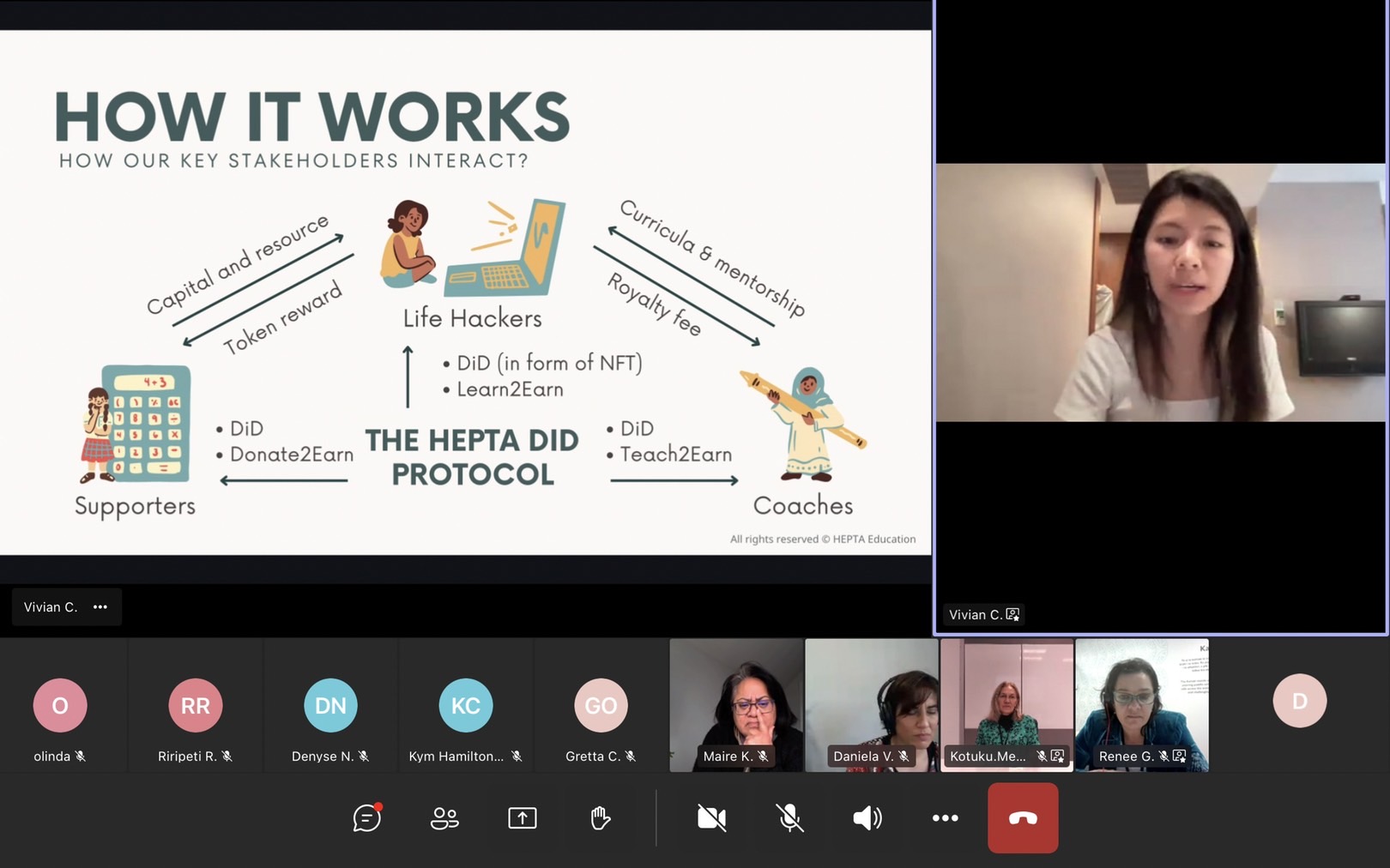Hang up the call with red button
This screenshot has width=1390, height=868.
point(1023,817)
